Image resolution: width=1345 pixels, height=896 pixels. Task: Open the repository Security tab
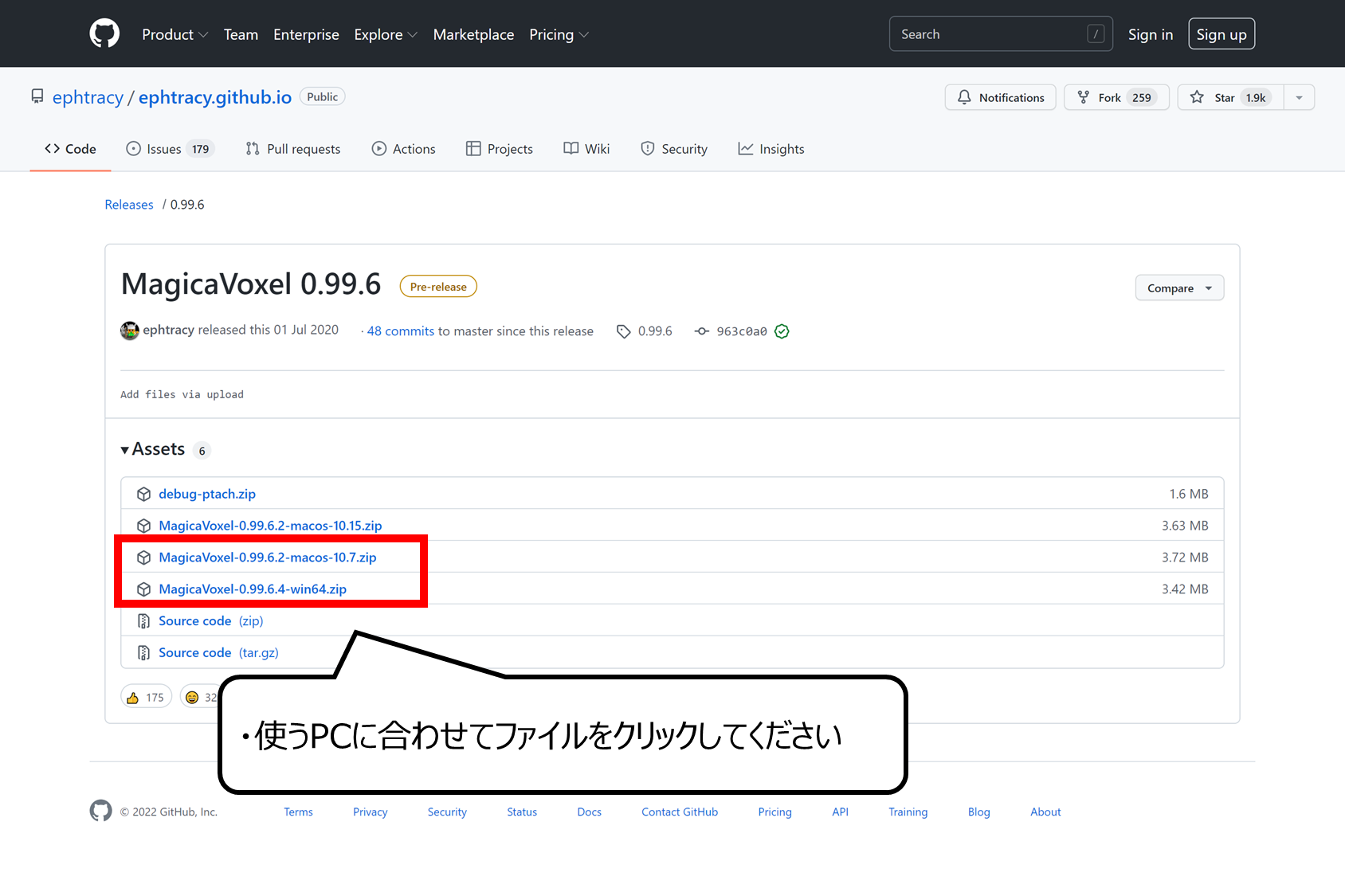[674, 149]
